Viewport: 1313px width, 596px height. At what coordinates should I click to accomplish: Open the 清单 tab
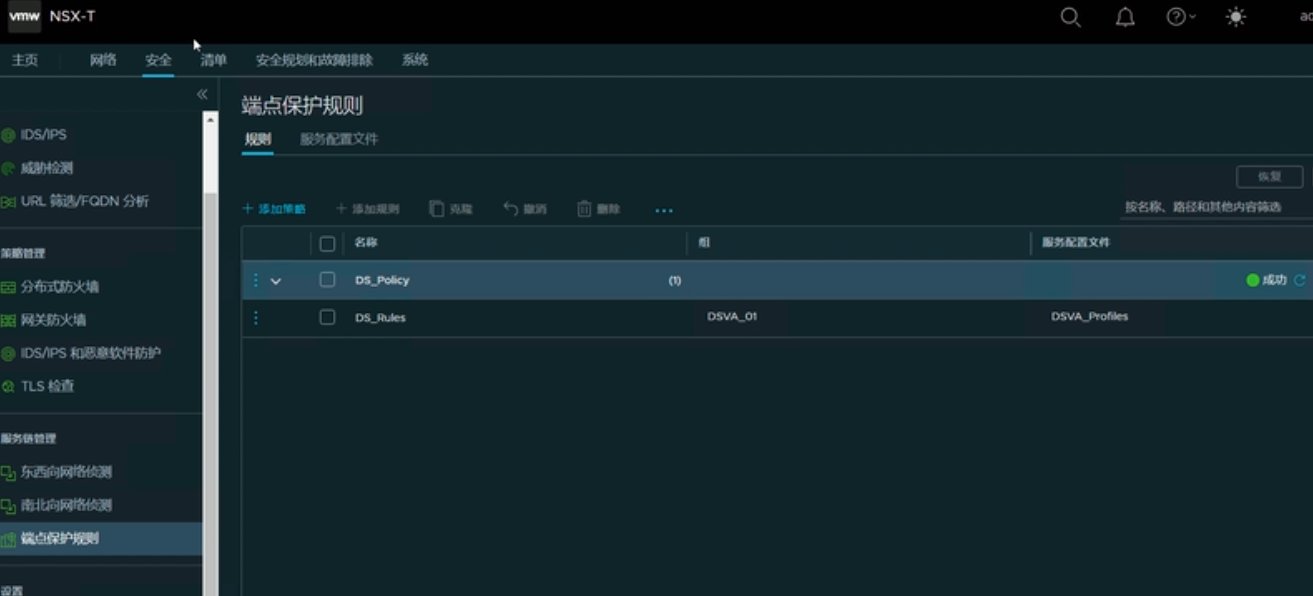213,60
